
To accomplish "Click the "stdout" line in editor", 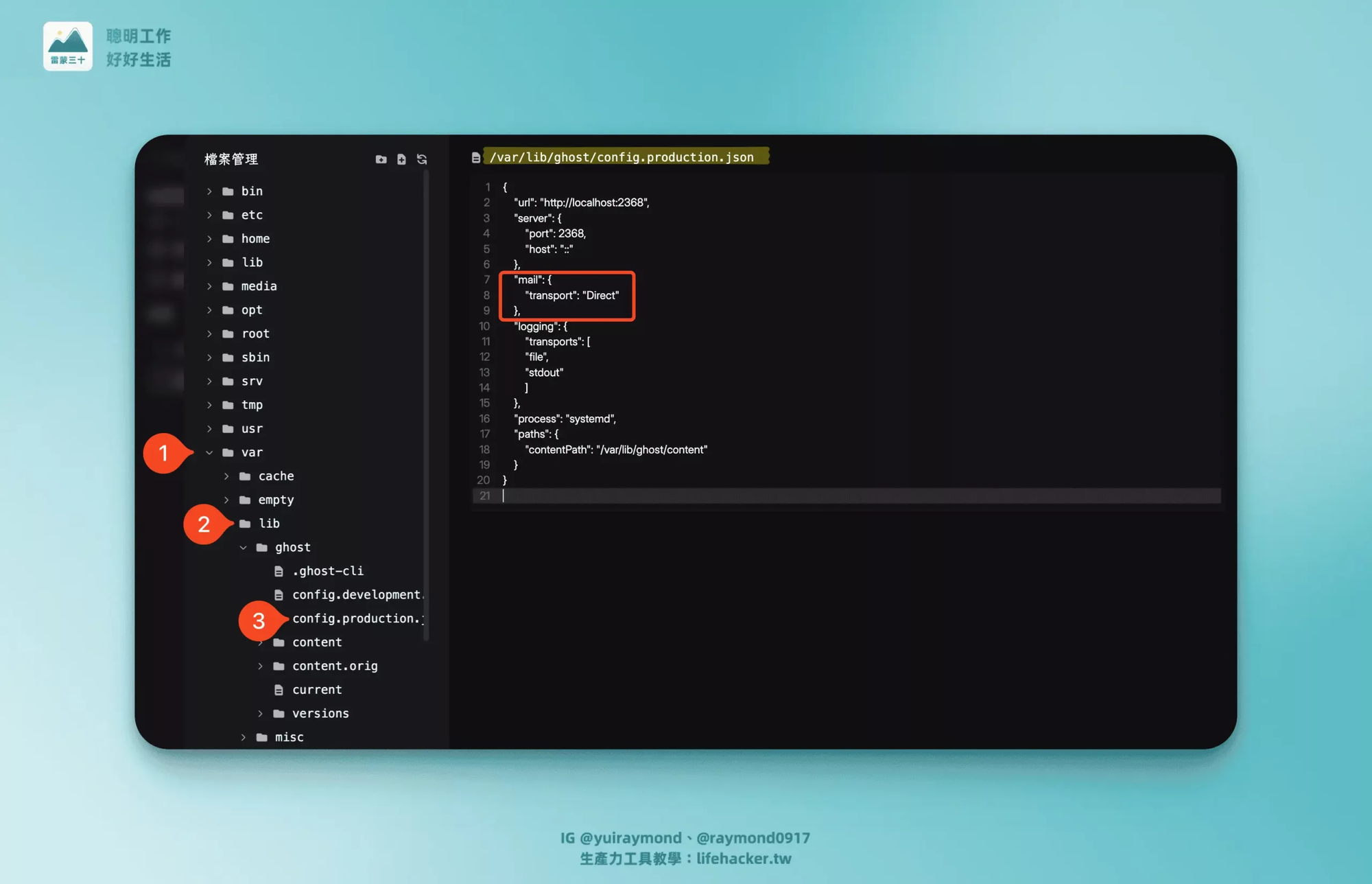I will coord(544,373).
